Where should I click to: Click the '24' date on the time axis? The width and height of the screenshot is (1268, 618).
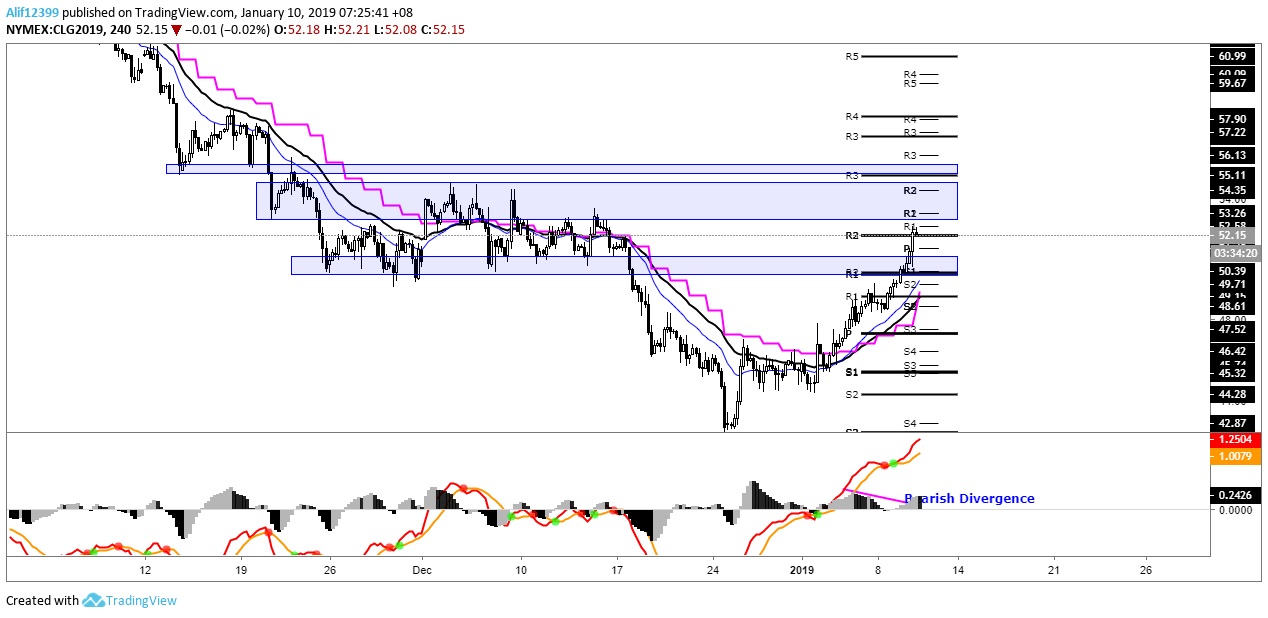(x=713, y=569)
